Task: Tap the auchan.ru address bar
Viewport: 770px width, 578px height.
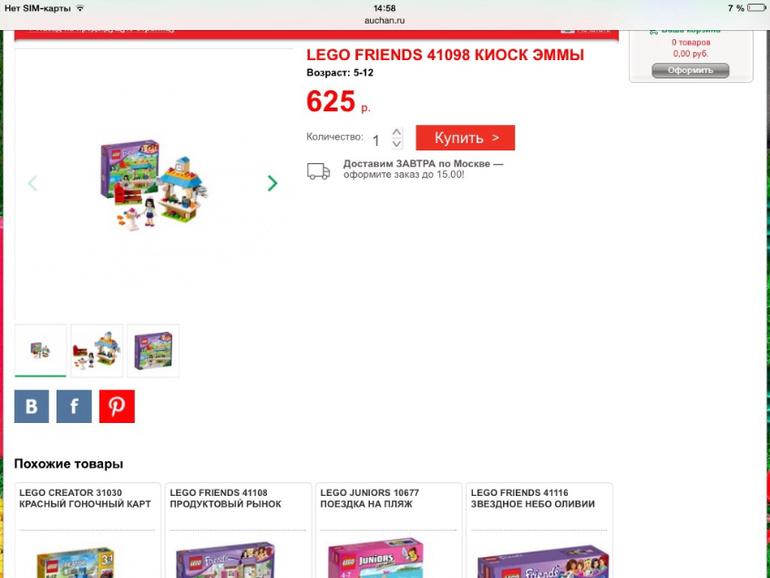Action: (385, 21)
